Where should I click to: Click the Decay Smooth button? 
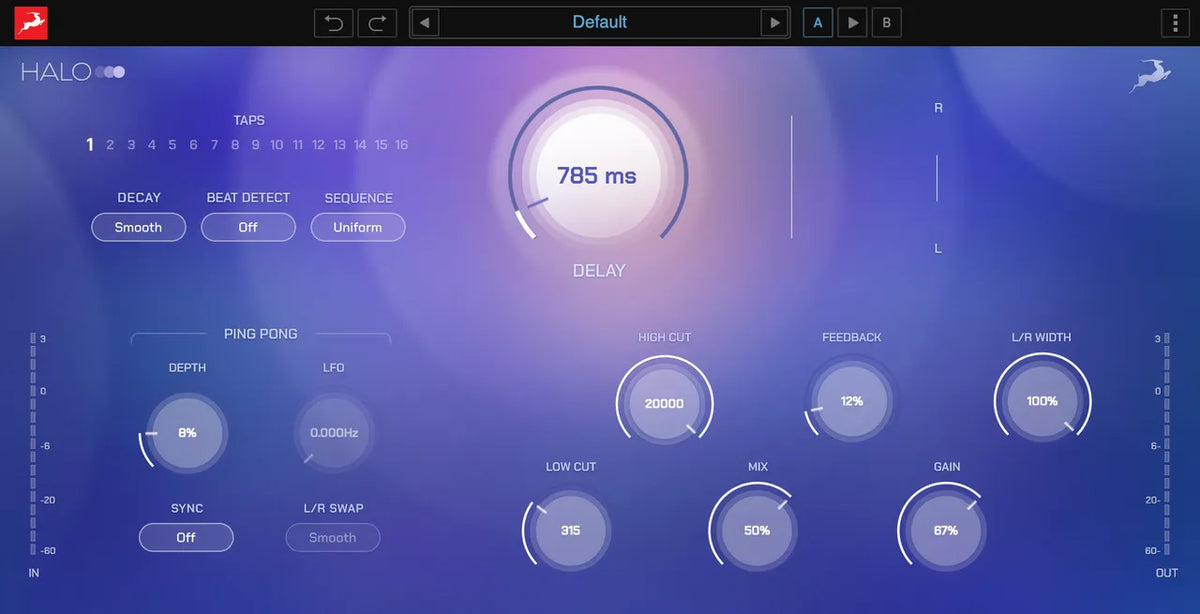pos(138,227)
